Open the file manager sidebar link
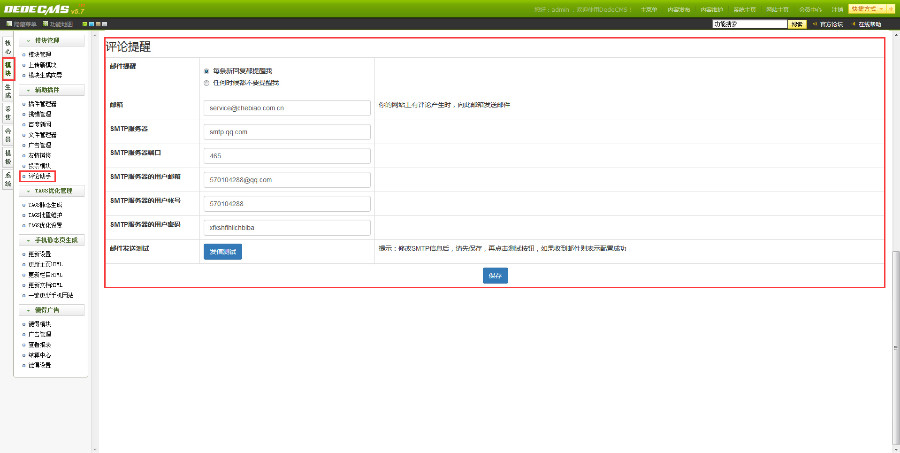This screenshot has height=453, width=900. coord(42,135)
